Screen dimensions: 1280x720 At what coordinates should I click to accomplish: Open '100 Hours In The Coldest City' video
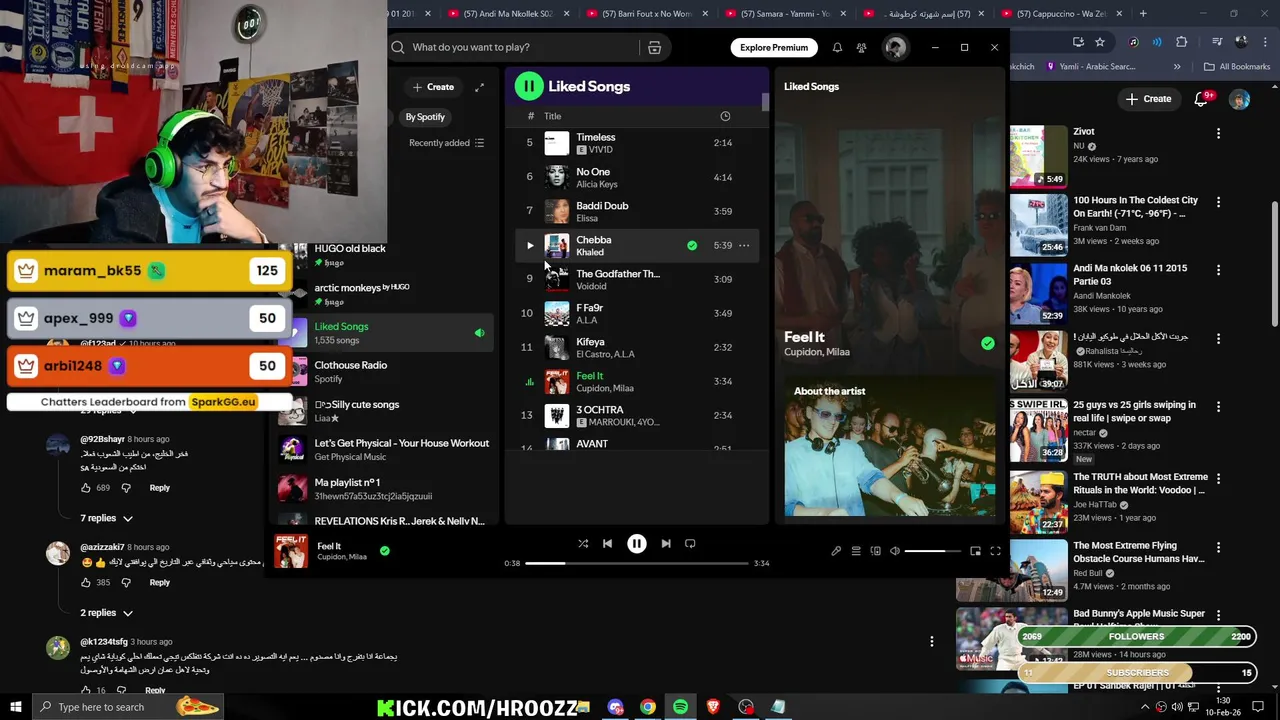tap(1135, 207)
